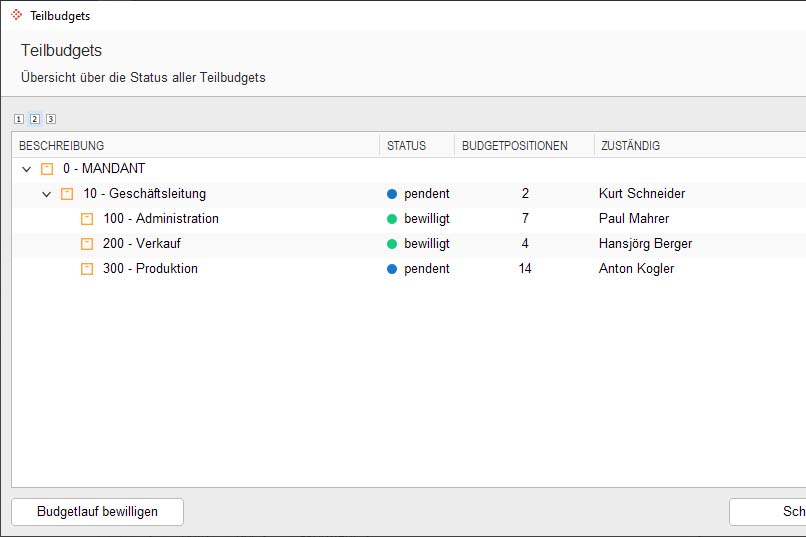The image size is (806, 537).
Task: Click budget positions value 4 for Verkauf
Action: (x=525, y=244)
